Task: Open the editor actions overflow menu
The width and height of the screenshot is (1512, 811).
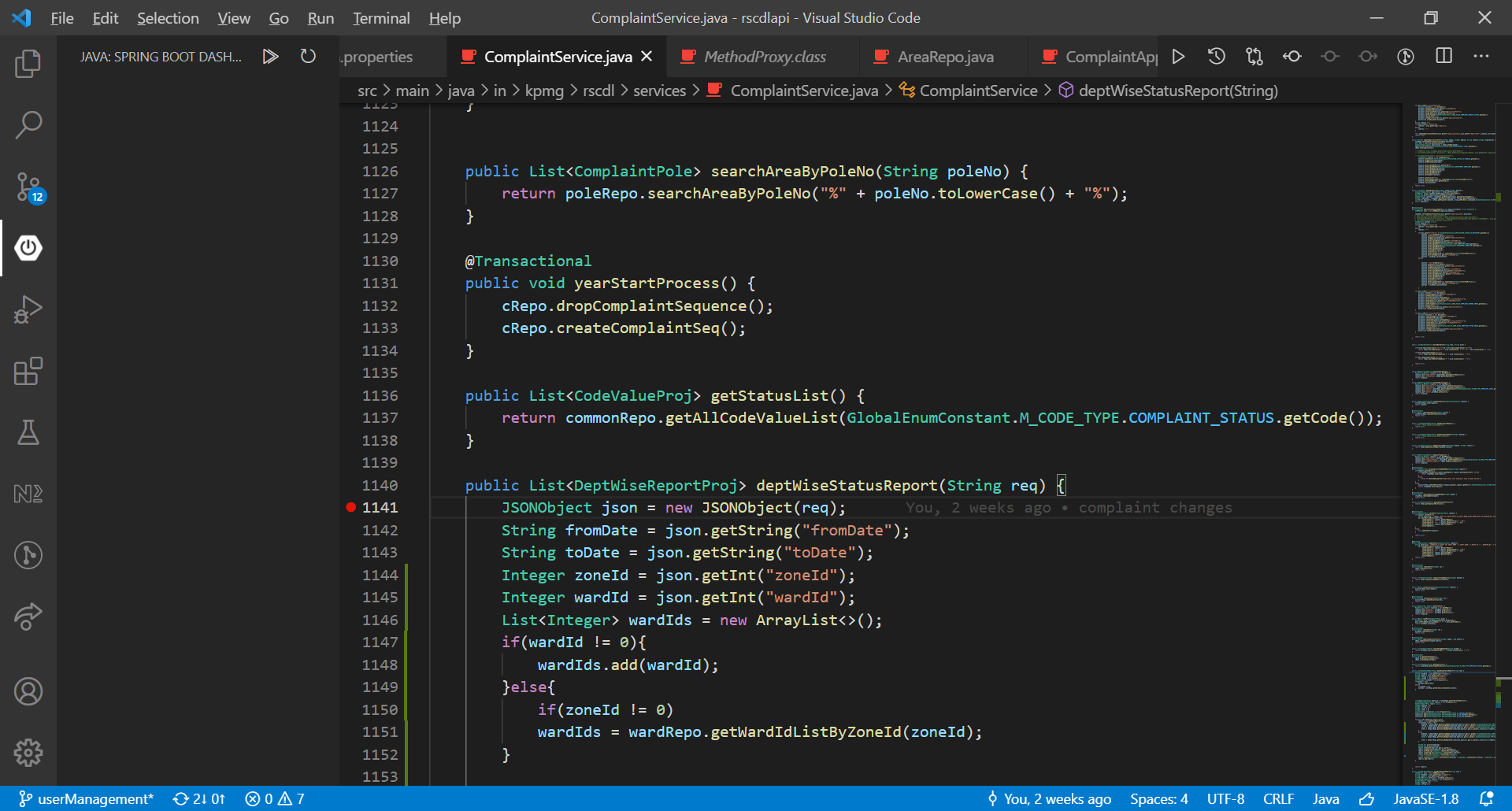Action: [1482, 56]
